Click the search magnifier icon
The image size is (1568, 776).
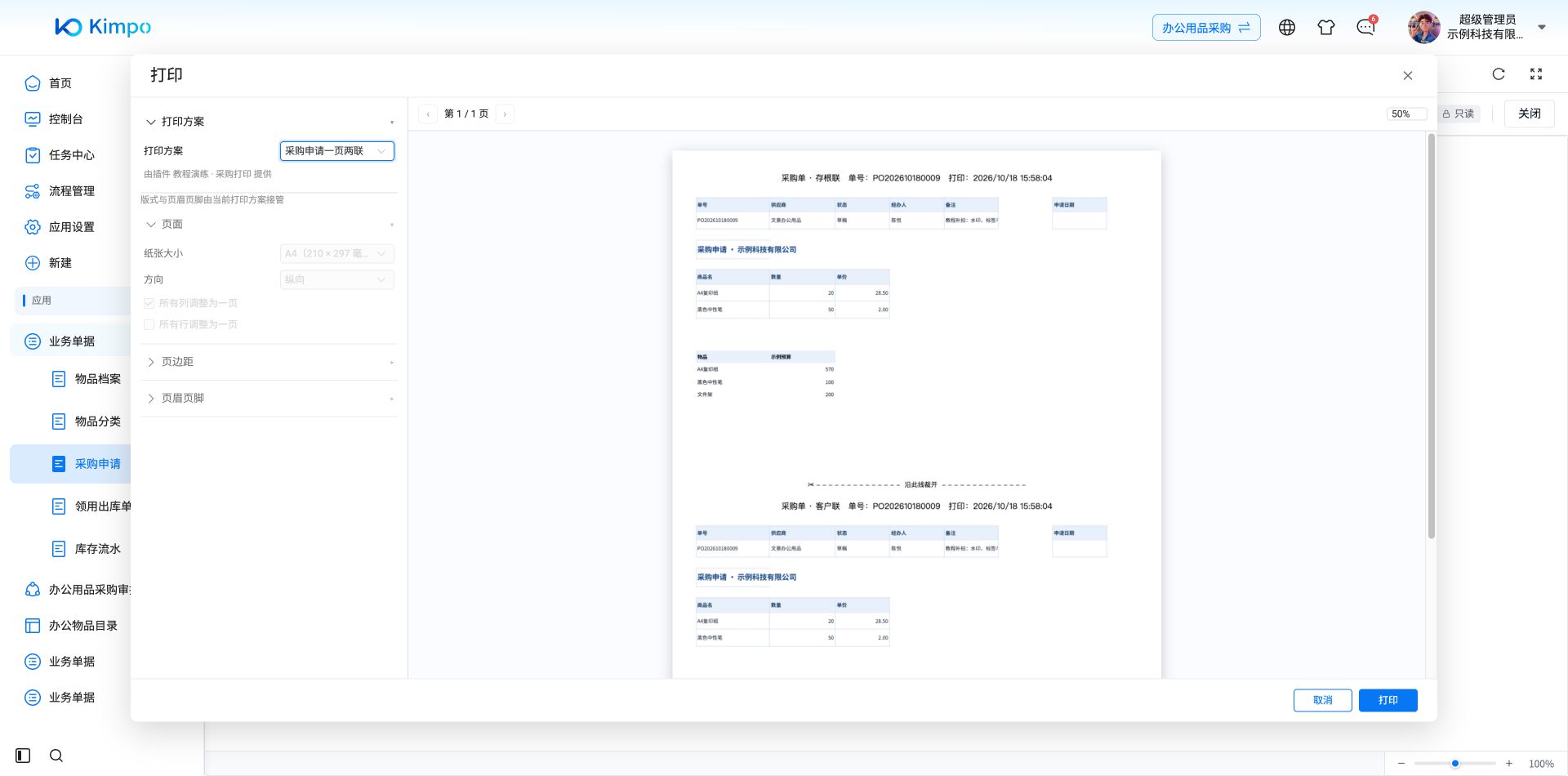[56, 756]
